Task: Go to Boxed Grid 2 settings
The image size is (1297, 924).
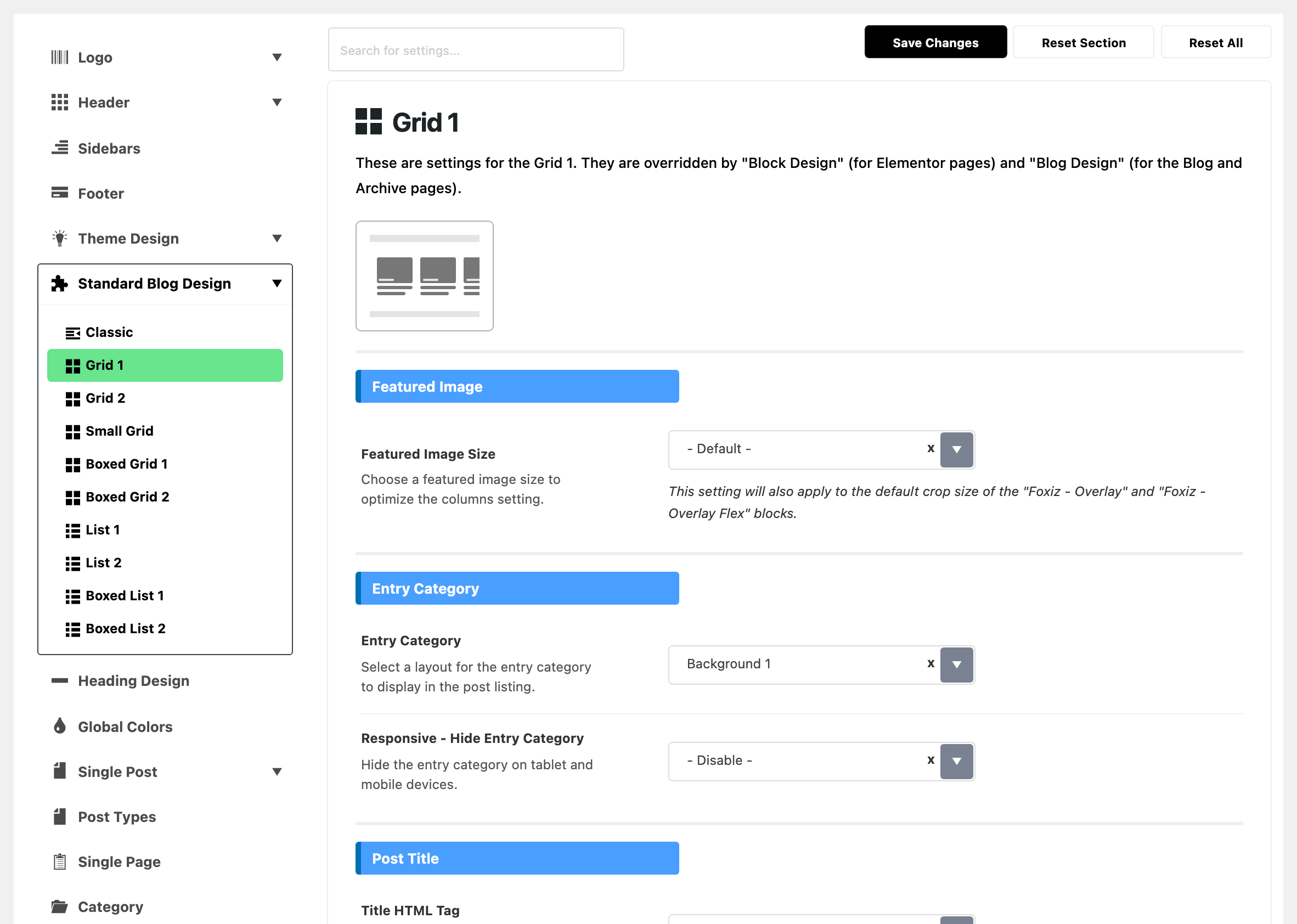Action: (x=165, y=497)
